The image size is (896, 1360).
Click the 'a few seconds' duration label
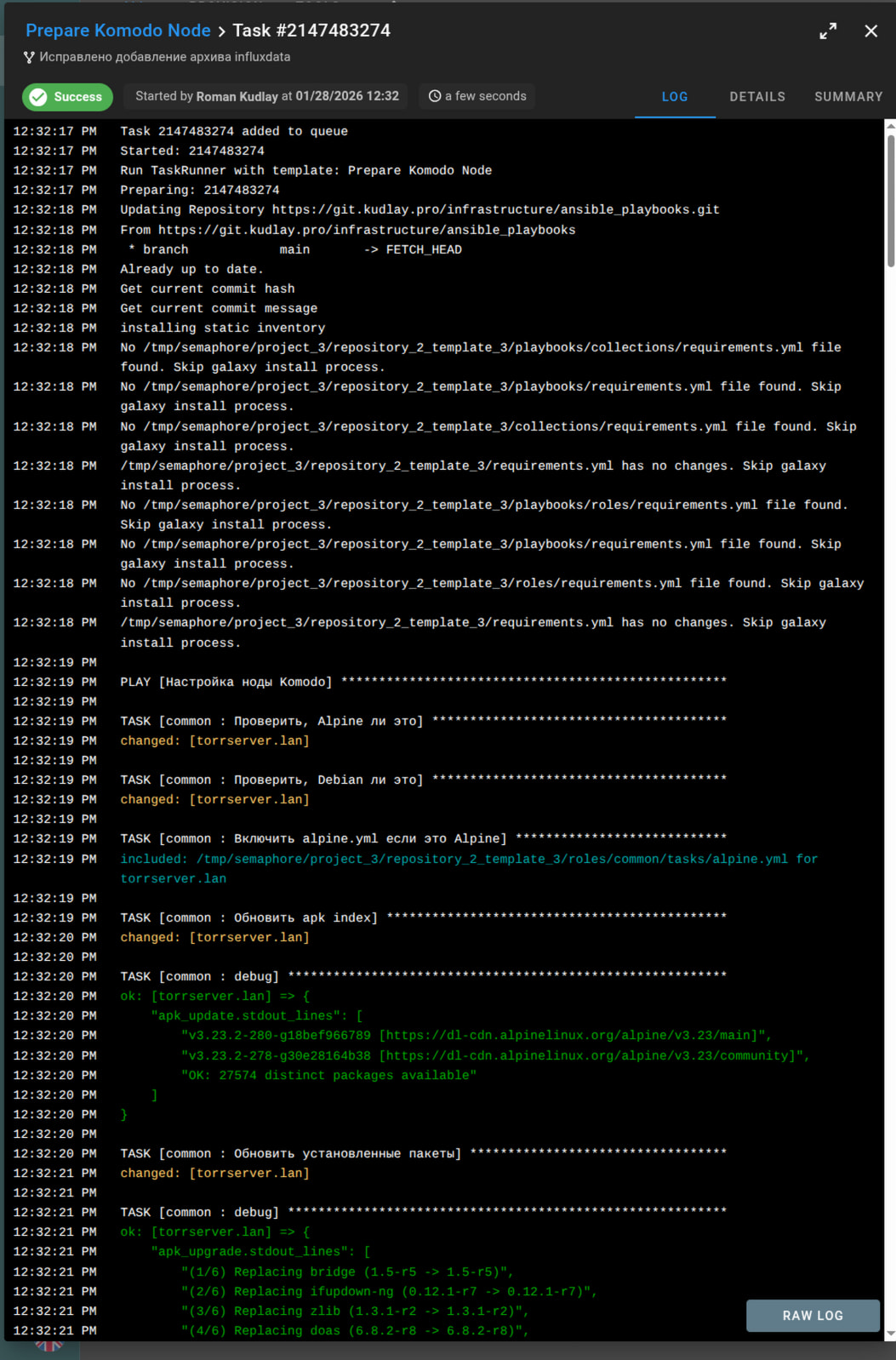(485, 96)
